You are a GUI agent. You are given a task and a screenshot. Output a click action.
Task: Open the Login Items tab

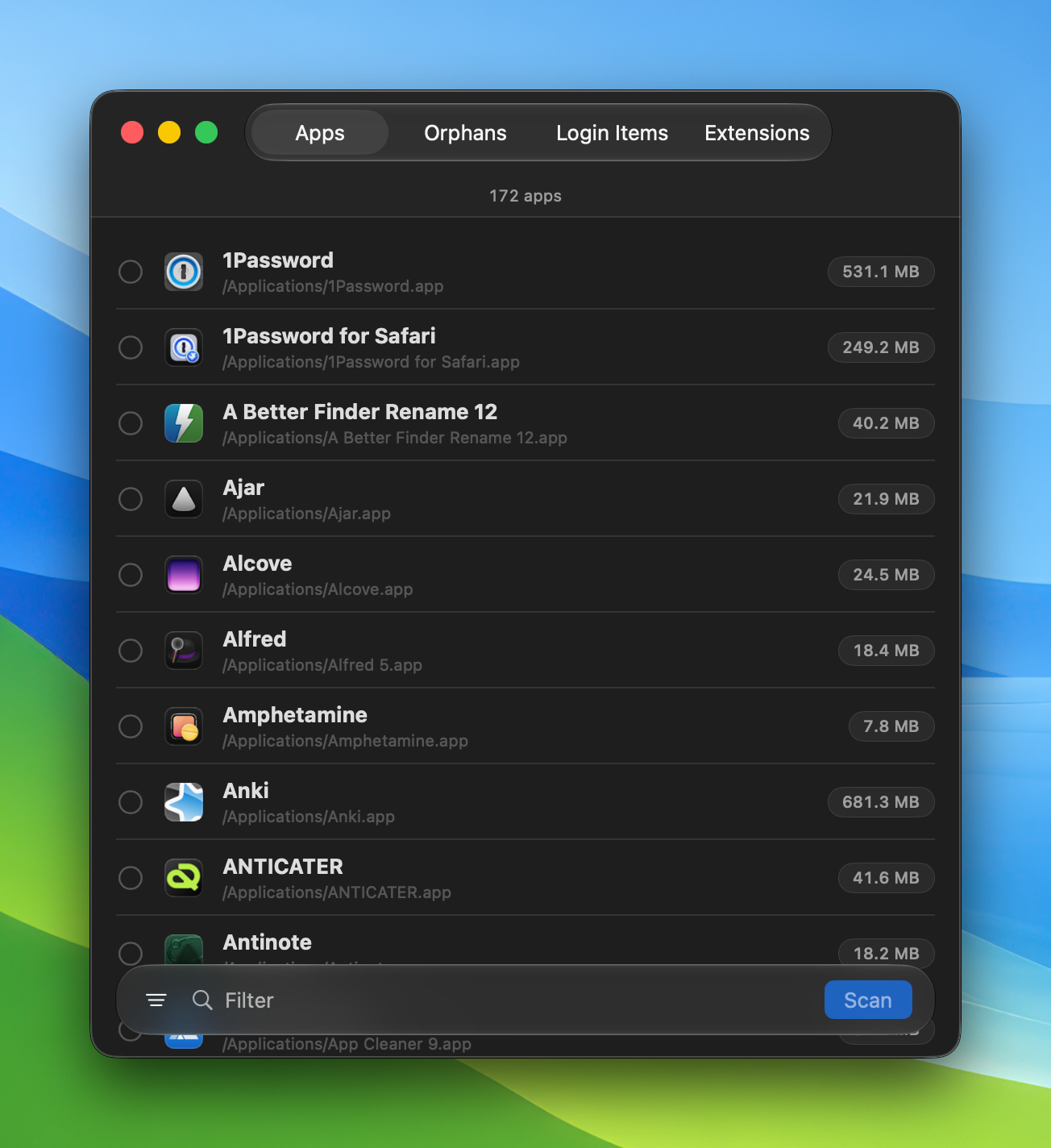(612, 133)
